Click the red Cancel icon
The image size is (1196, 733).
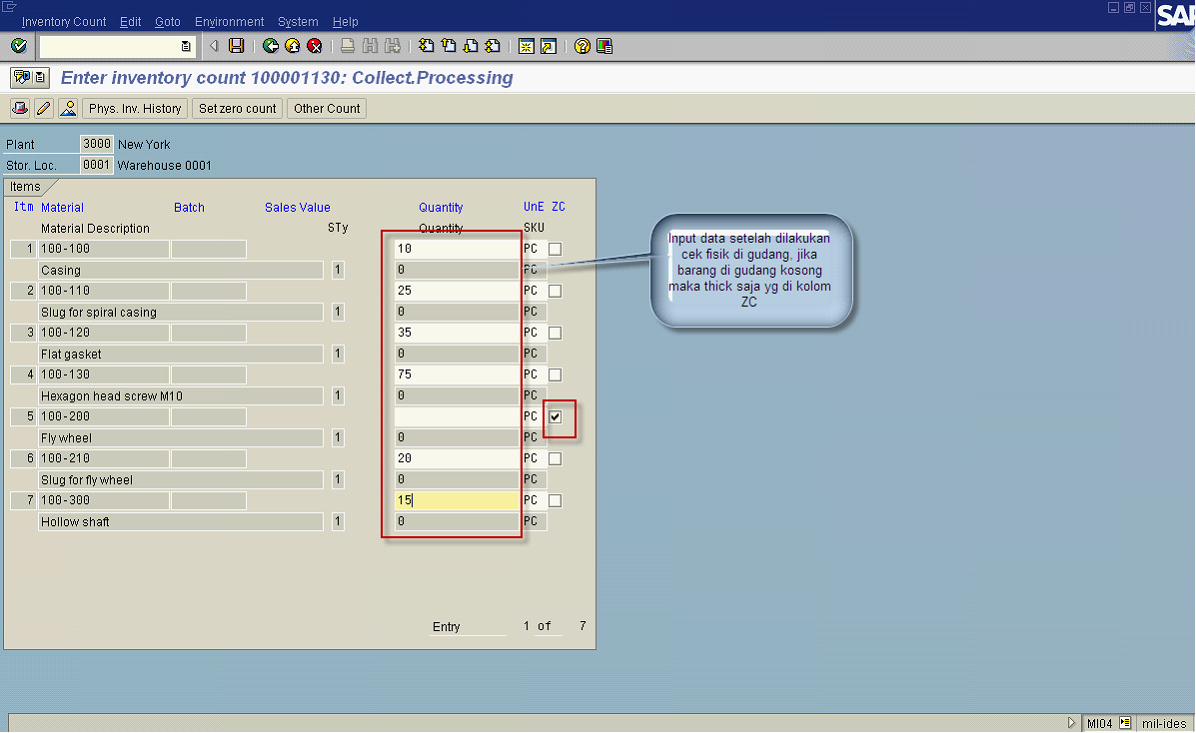click(314, 46)
